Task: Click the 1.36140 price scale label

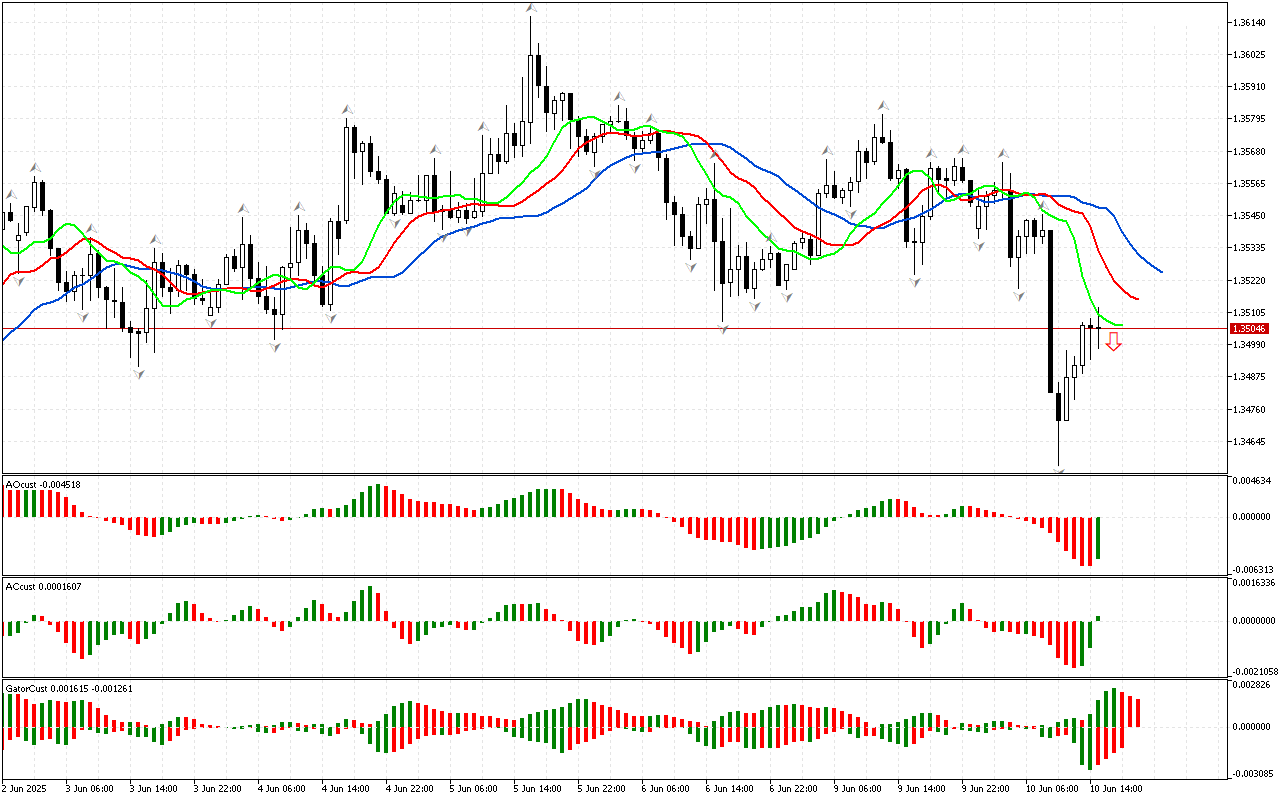Action: (x=1251, y=22)
